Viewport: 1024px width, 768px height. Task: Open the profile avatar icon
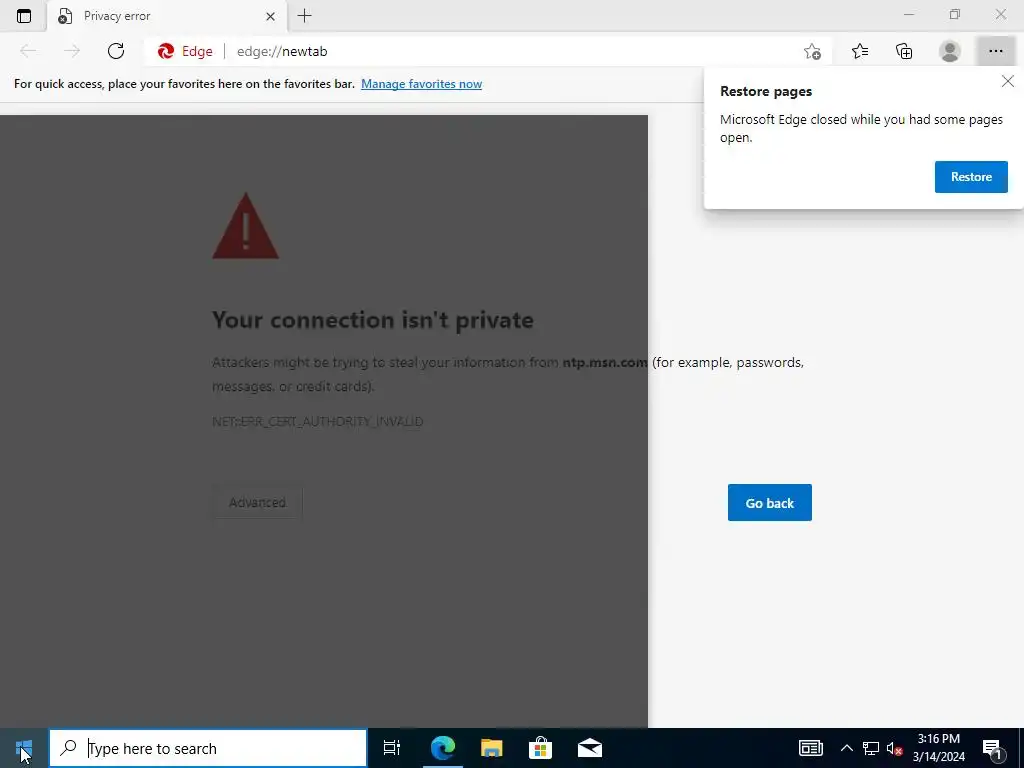[x=950, y=51]
